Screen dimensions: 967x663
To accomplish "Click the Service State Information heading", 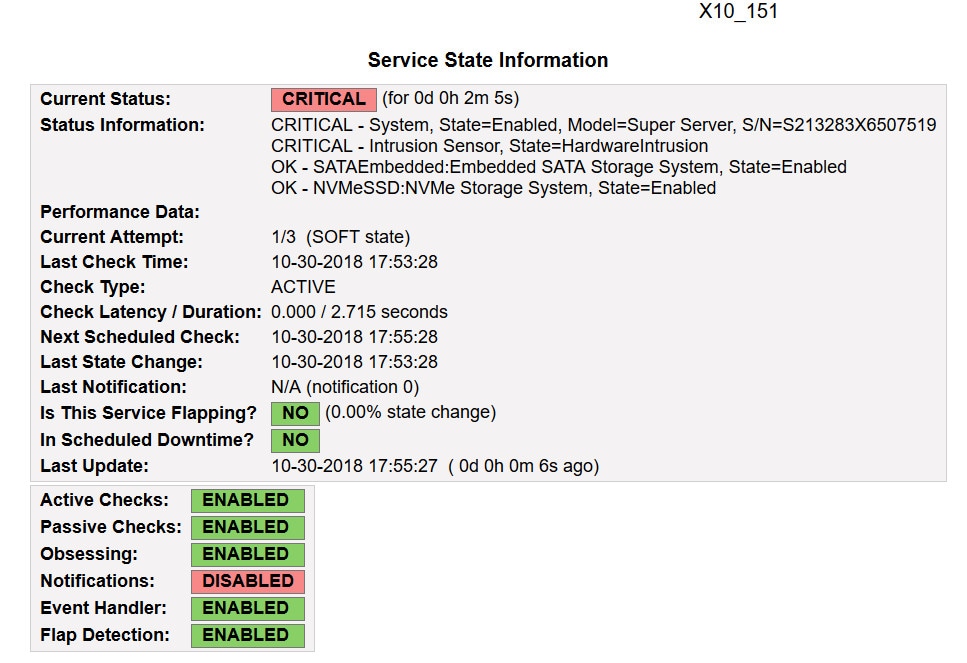I will 488,60.
